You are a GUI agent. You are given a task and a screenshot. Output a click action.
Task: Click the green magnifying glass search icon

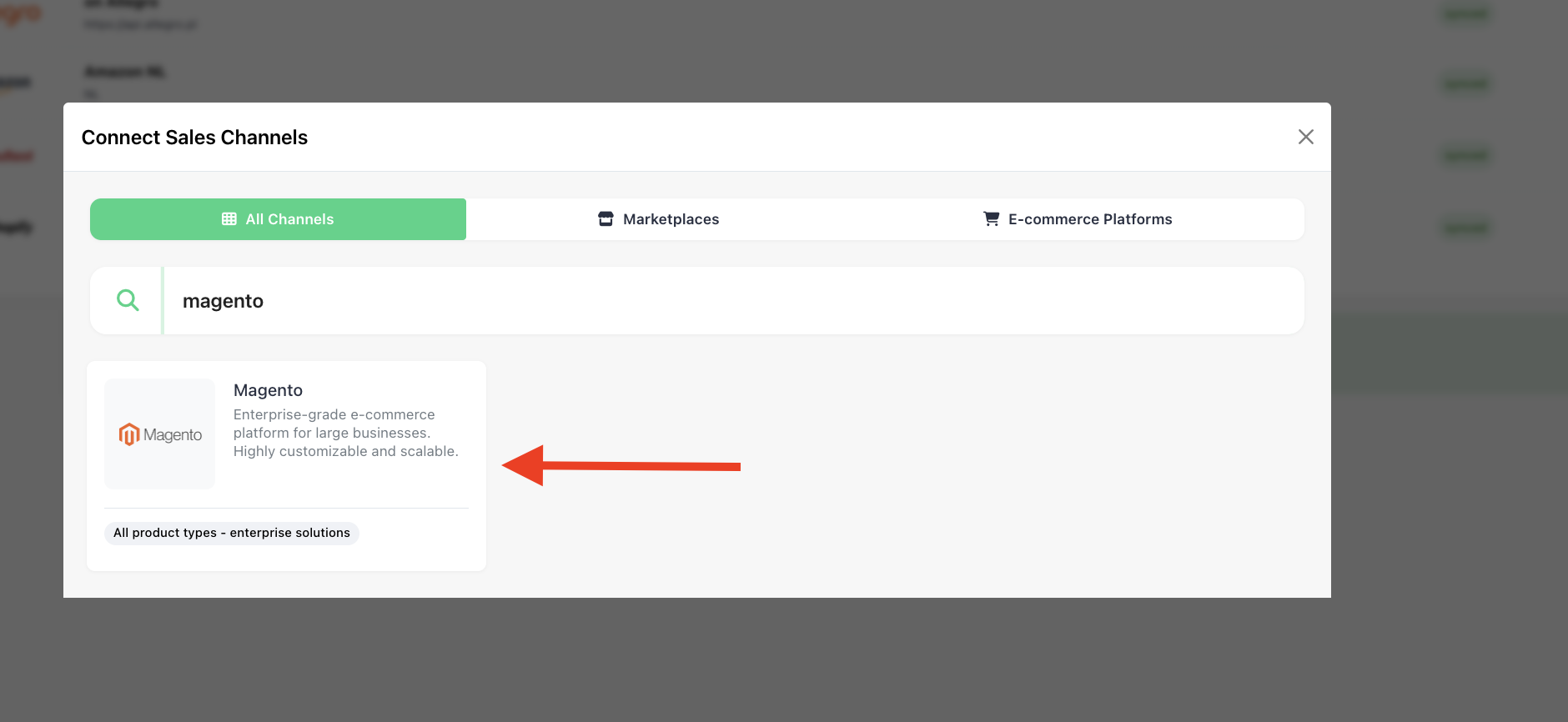pos(128,300)
